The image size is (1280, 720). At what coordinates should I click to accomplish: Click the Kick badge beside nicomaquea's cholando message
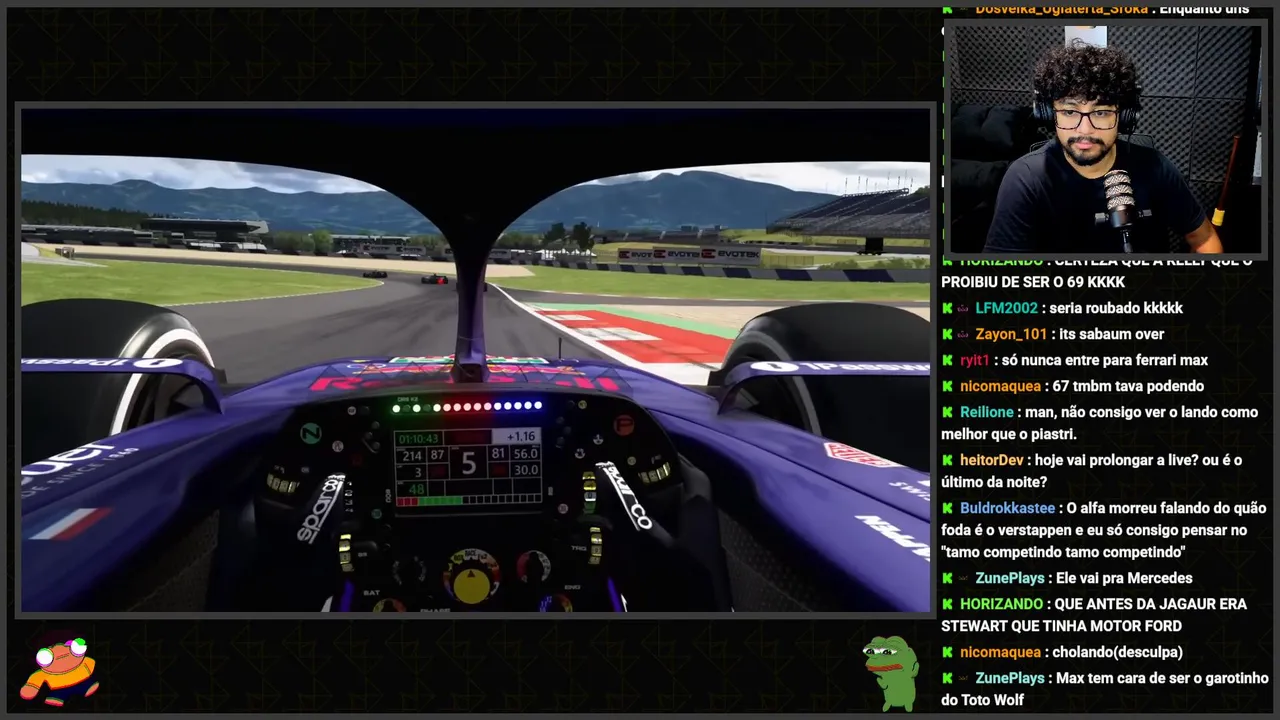(x=947, y=652)
